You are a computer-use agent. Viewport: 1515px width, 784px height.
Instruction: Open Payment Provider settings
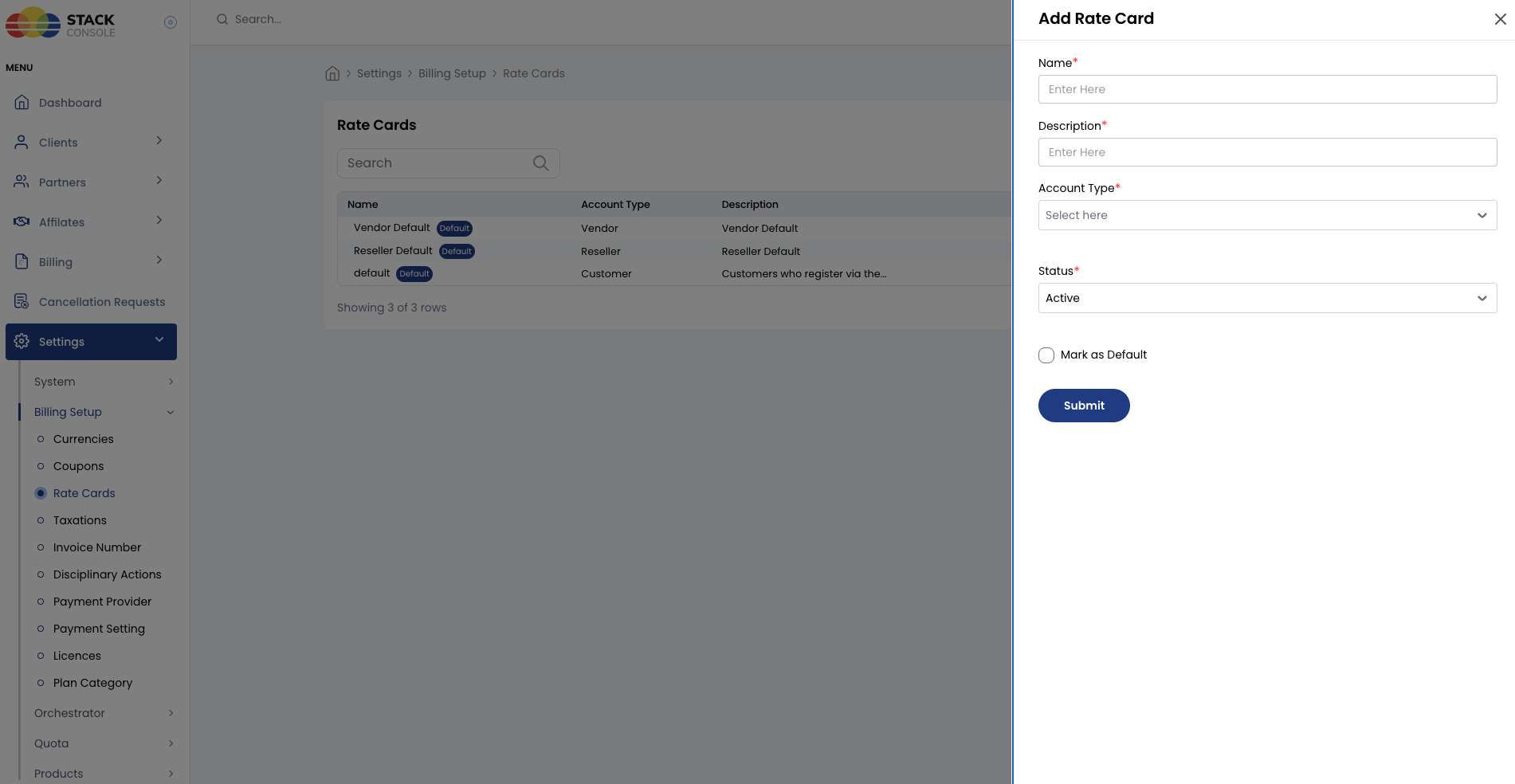pos(102,602)
